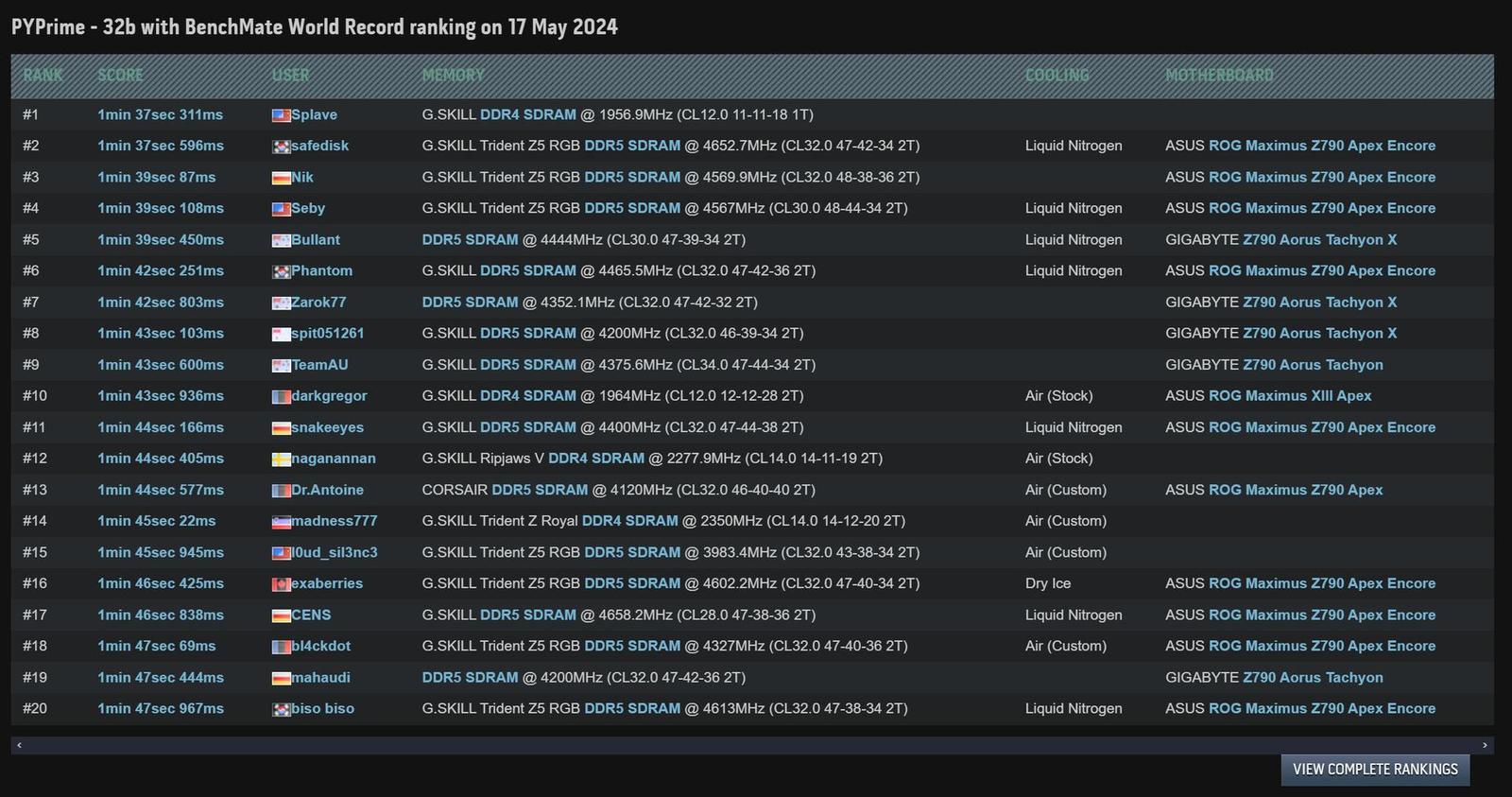Click the flag icon beside madness777

(x=281, y=522)
